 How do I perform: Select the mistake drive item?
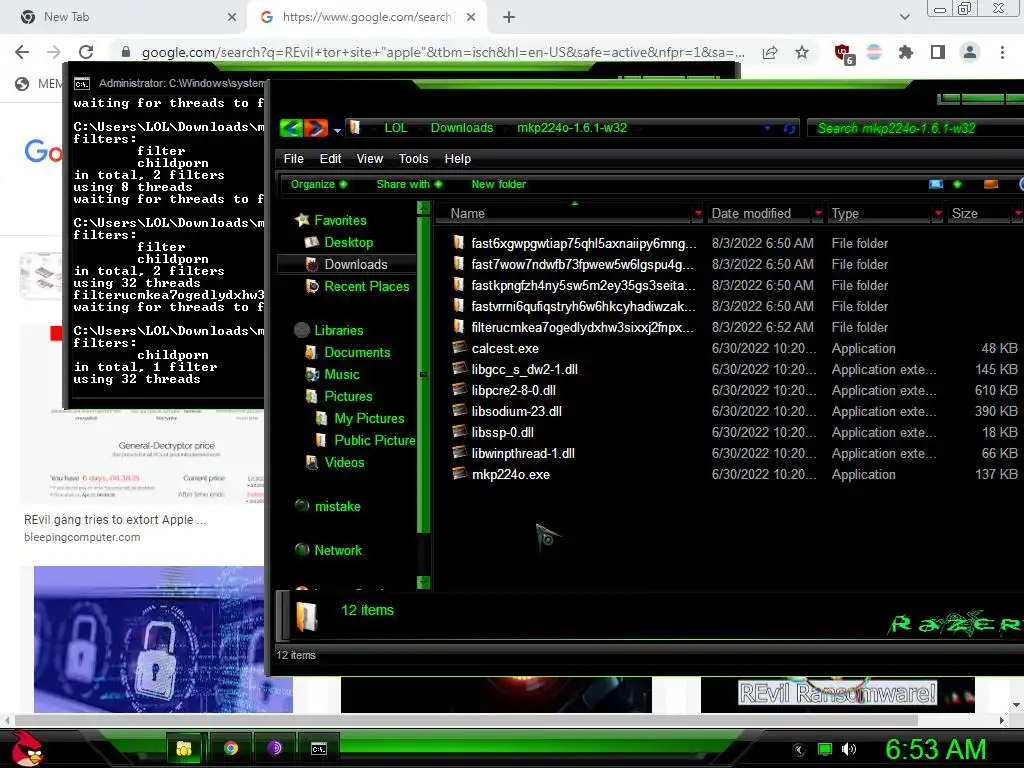click(x=337, y=506)
